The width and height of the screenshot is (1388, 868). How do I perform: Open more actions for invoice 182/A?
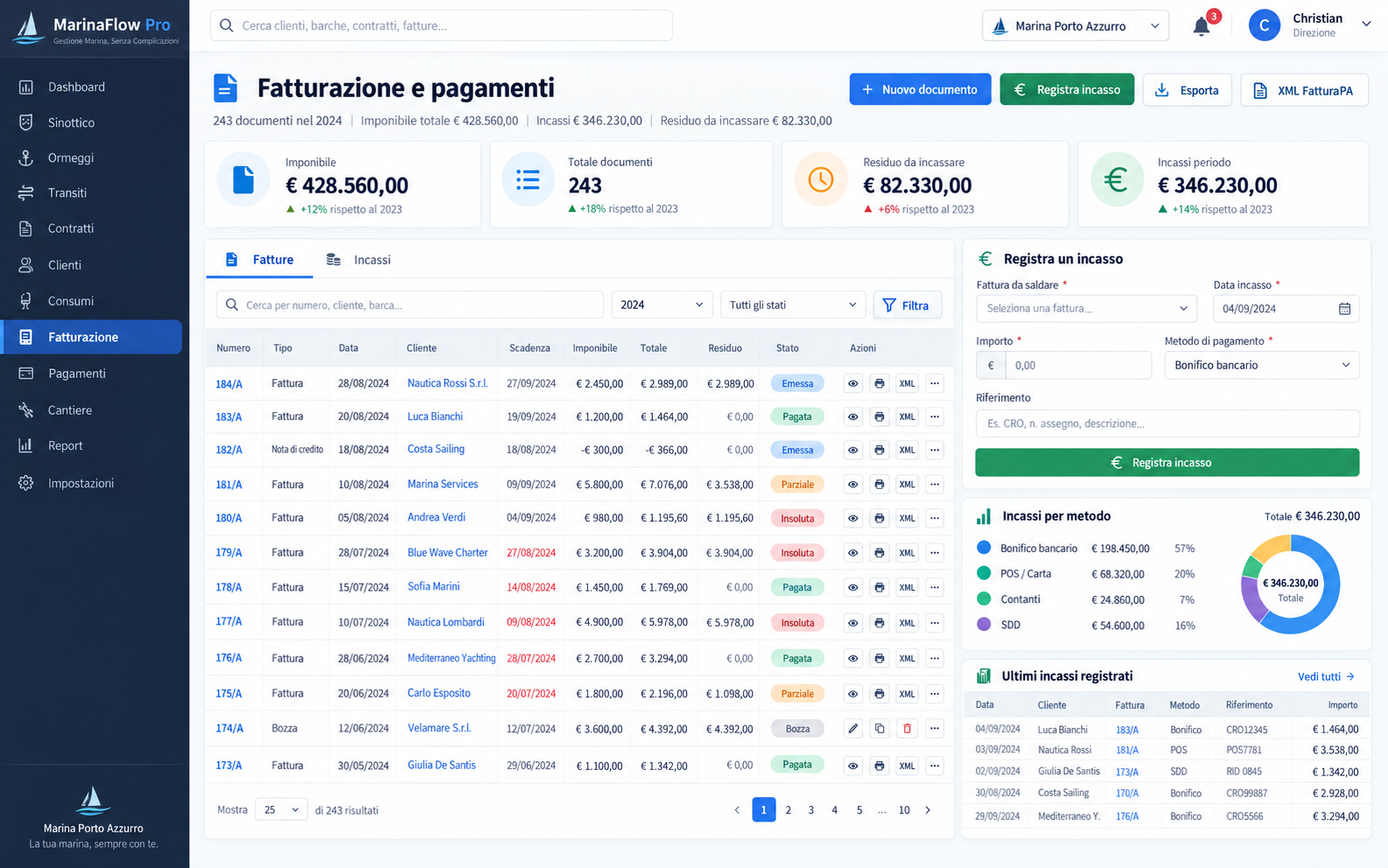[935, 450]
